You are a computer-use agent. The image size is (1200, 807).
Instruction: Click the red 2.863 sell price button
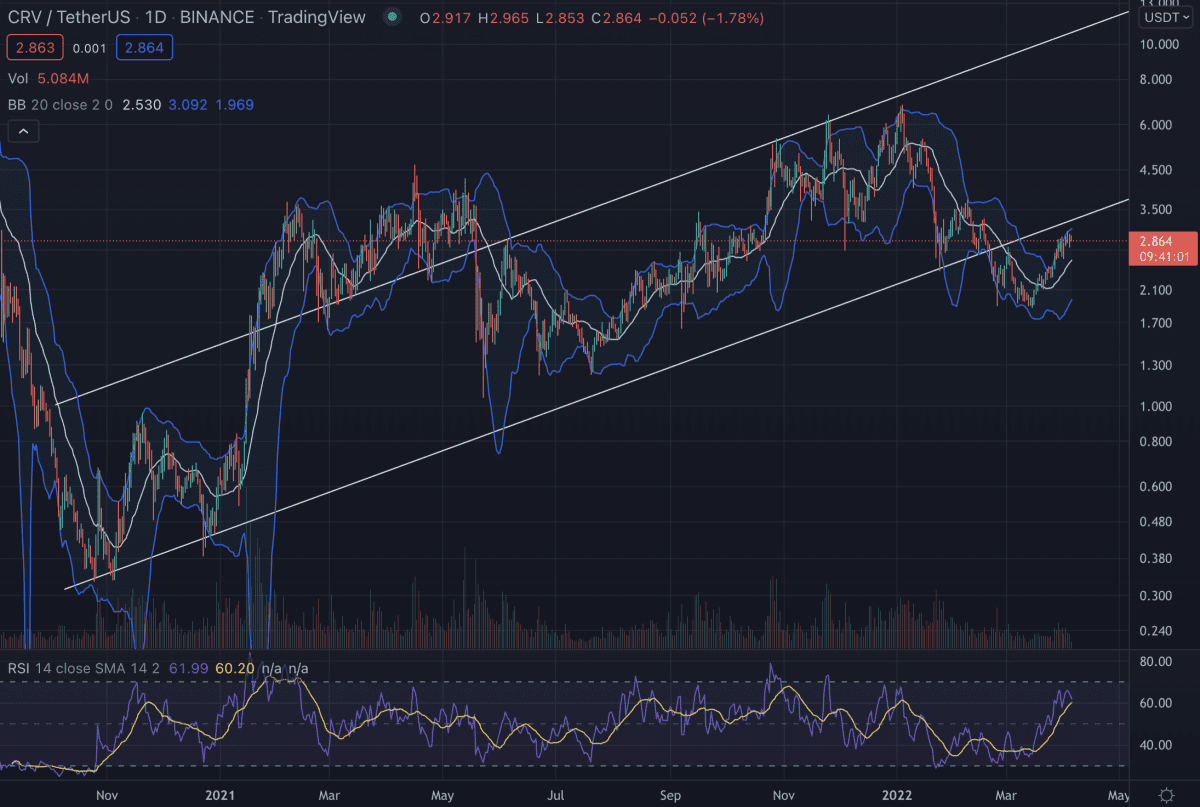point(35,47)
